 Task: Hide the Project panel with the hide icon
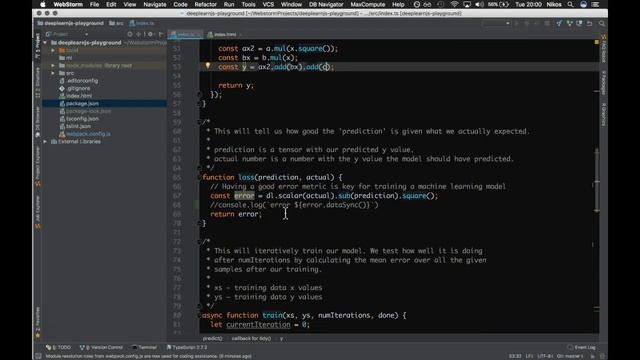[x=161, y=34]
